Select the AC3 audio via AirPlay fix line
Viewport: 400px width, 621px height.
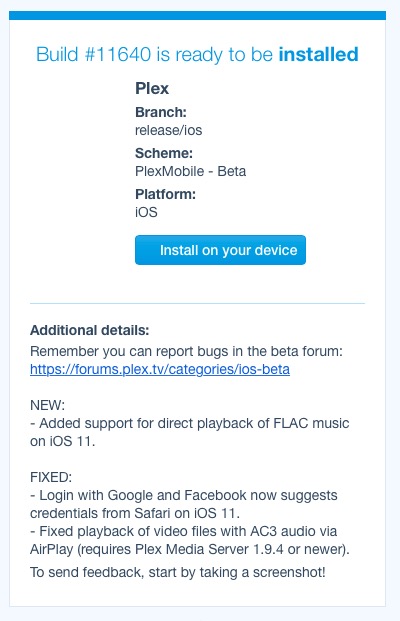pyautogui.click(x=190, y=540)
